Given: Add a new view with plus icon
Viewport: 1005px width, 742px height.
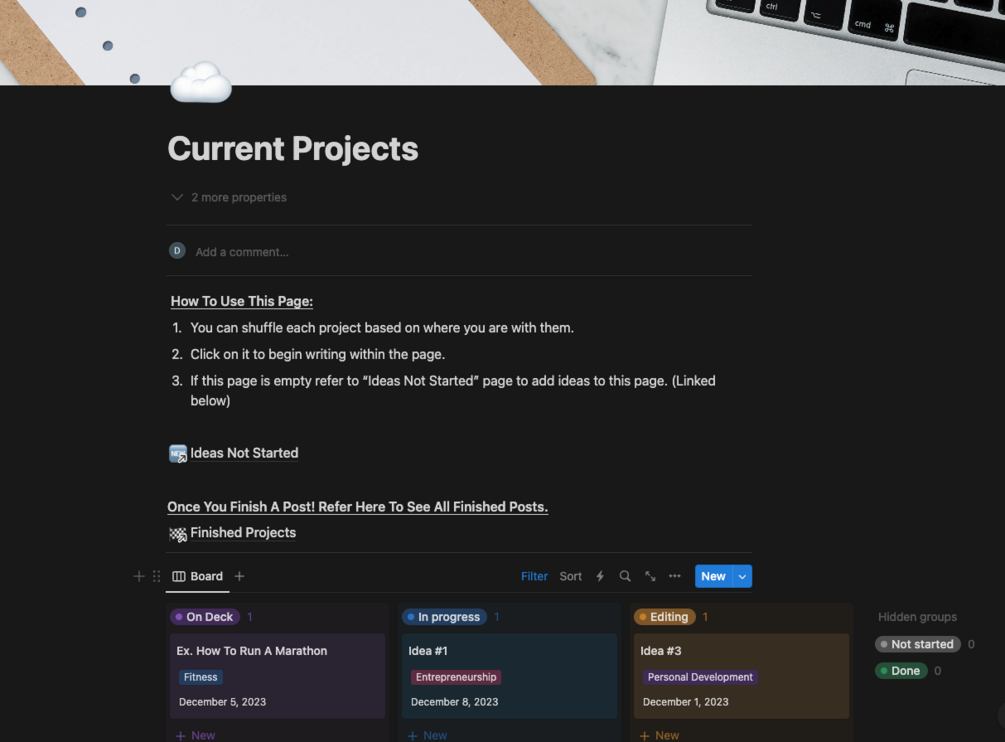Looking at the screenshot, I should pyautogui.click(x=239, y=576).
